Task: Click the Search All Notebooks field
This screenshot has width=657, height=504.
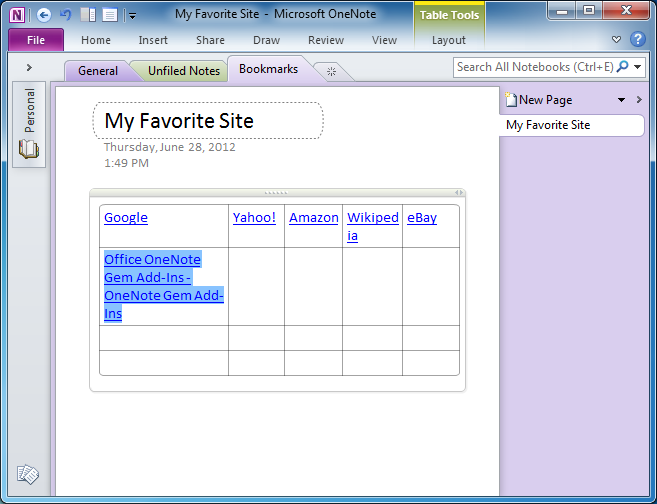Action: [x=535, y=67]
